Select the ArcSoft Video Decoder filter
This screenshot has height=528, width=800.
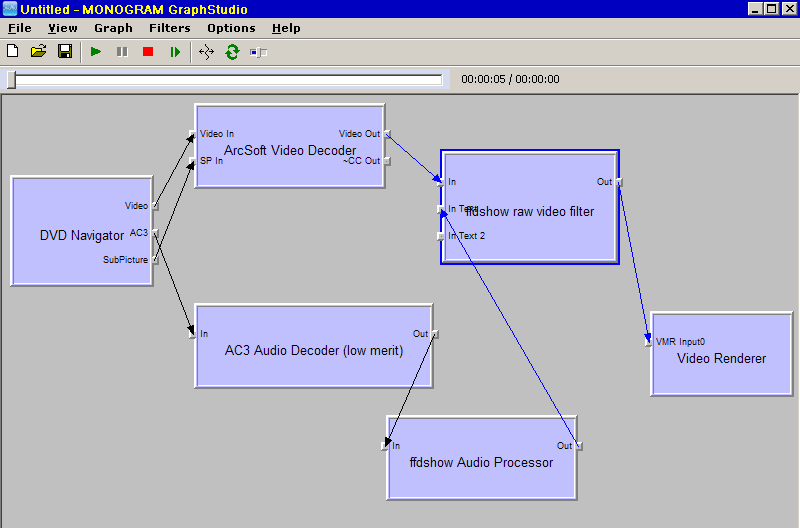coord(290,146)
